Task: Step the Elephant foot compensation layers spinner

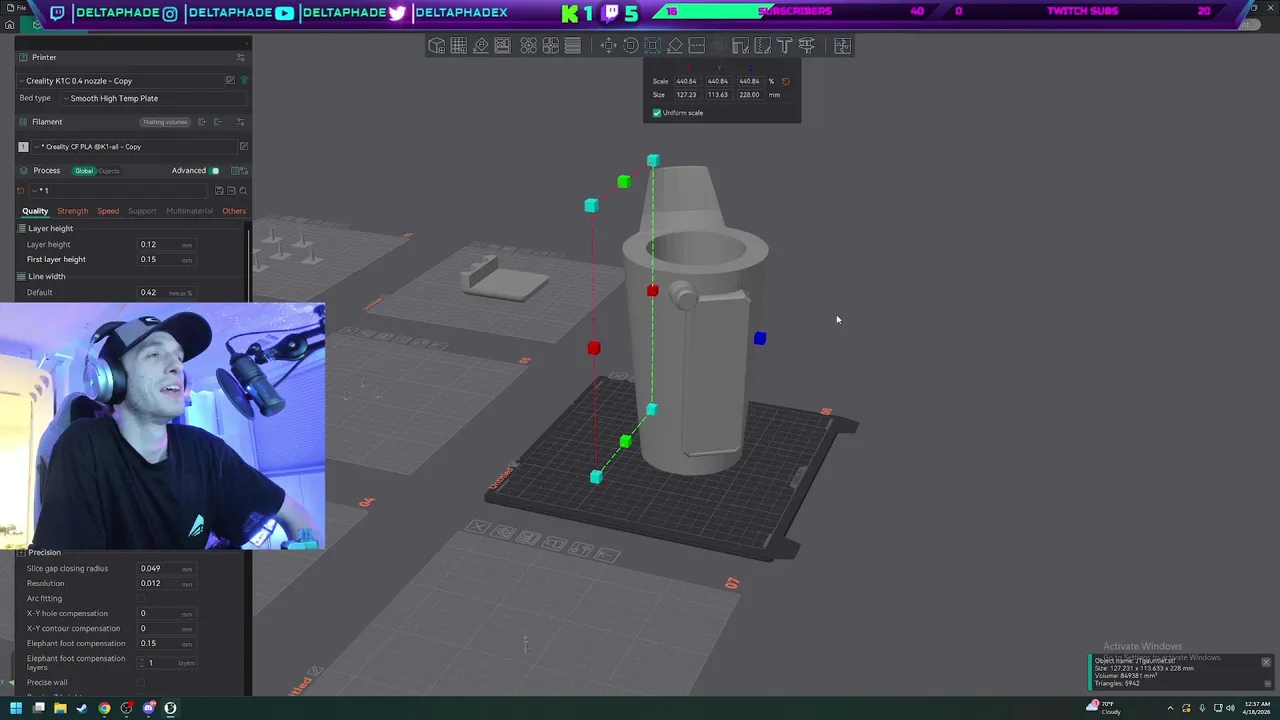Action: pos(141,663)
